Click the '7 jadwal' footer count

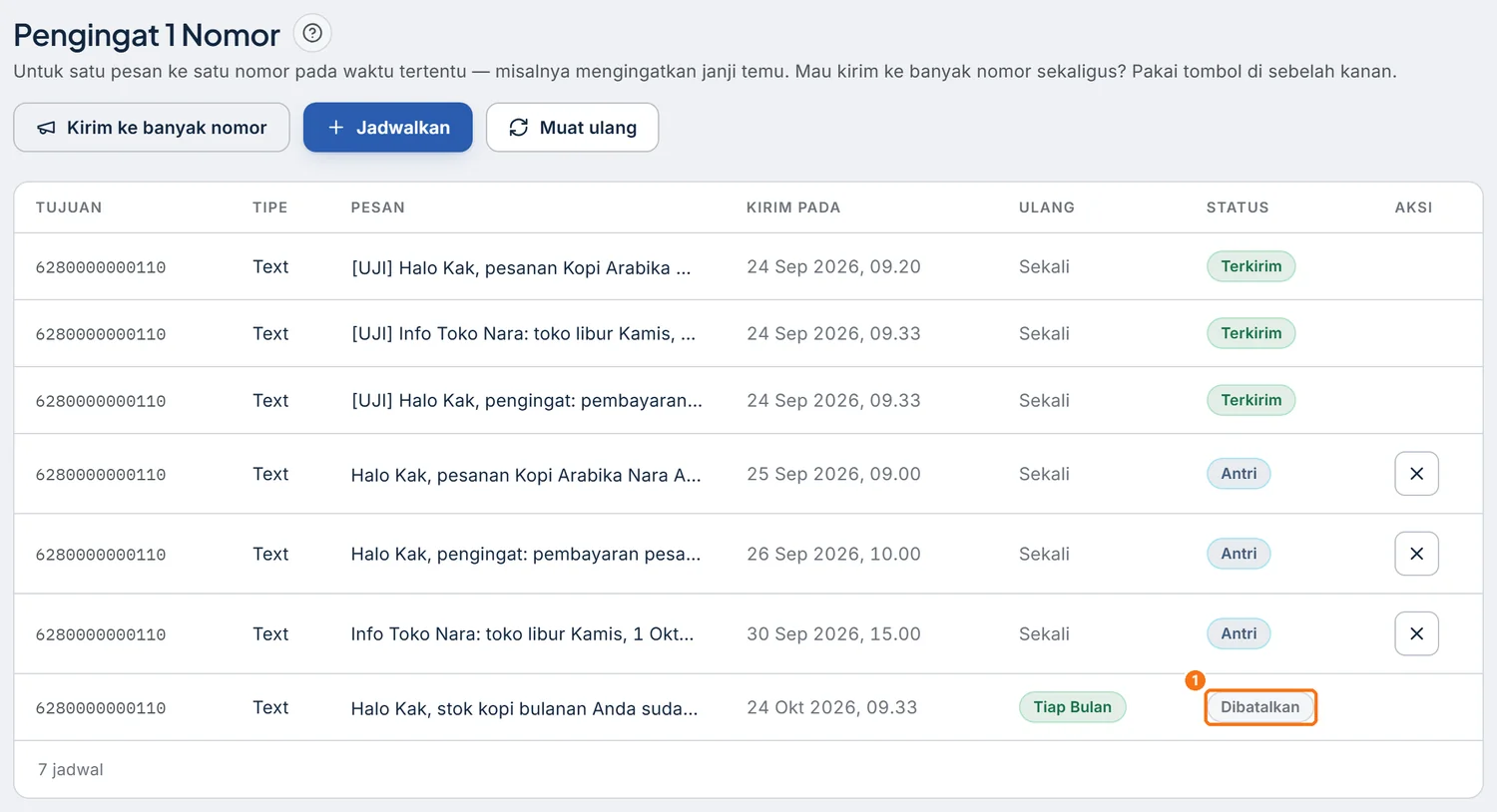click(x=70, y=770)
